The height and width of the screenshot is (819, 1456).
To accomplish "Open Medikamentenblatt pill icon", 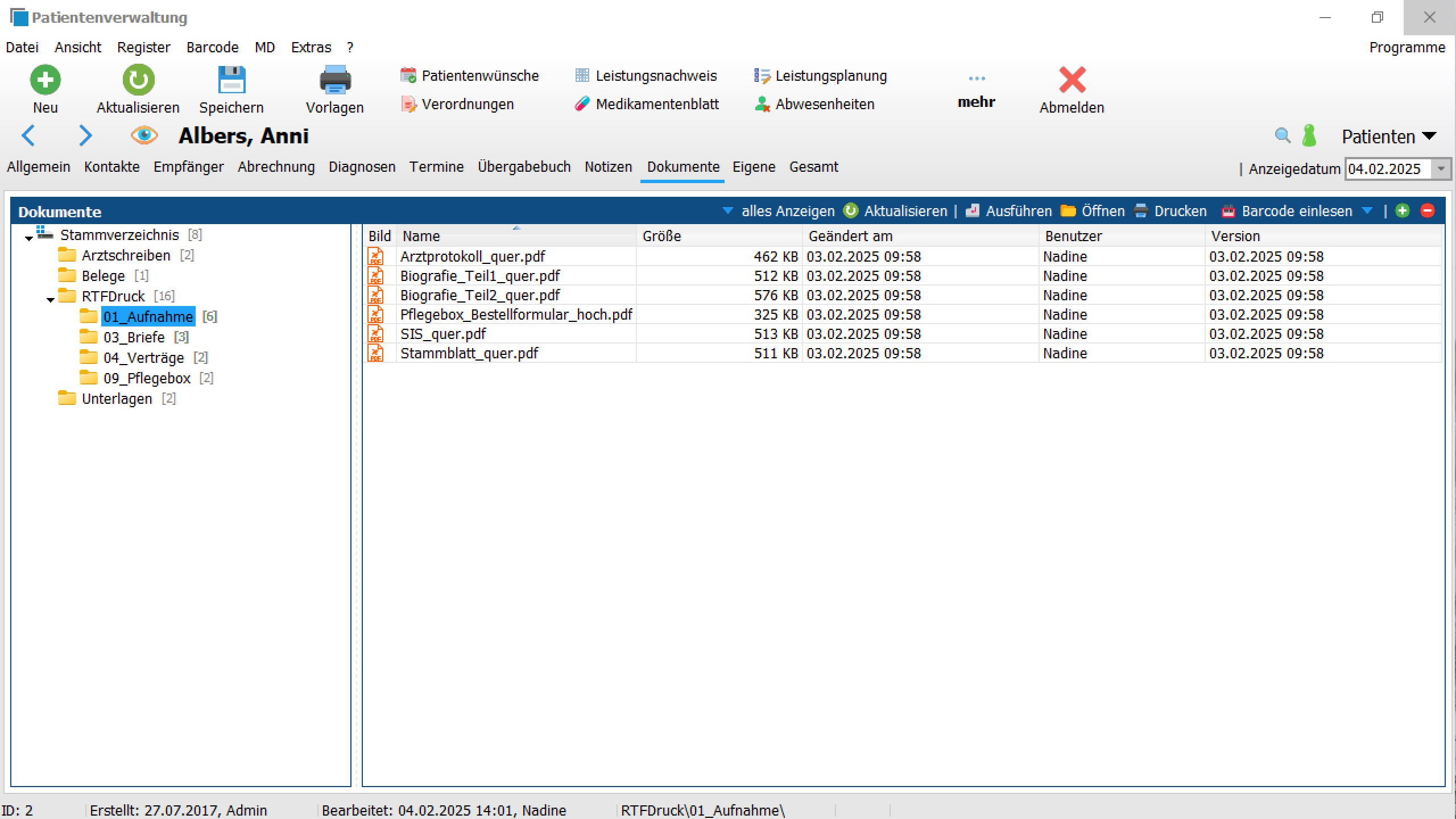I will click(582, 104).
